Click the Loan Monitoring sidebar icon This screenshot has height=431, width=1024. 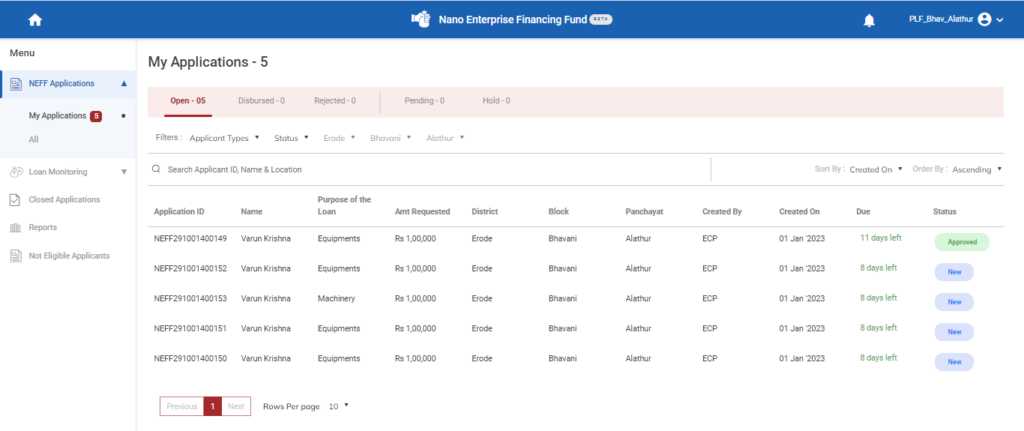click(x=16, y=172)
